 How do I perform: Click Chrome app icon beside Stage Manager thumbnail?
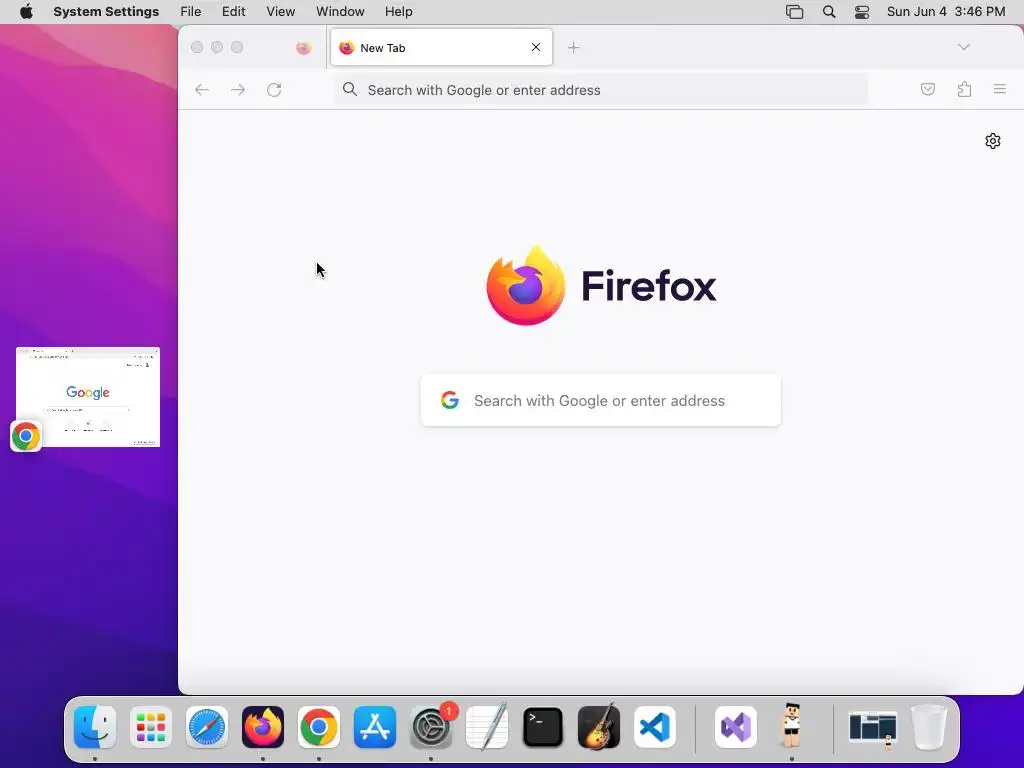(x=26, y=436)
